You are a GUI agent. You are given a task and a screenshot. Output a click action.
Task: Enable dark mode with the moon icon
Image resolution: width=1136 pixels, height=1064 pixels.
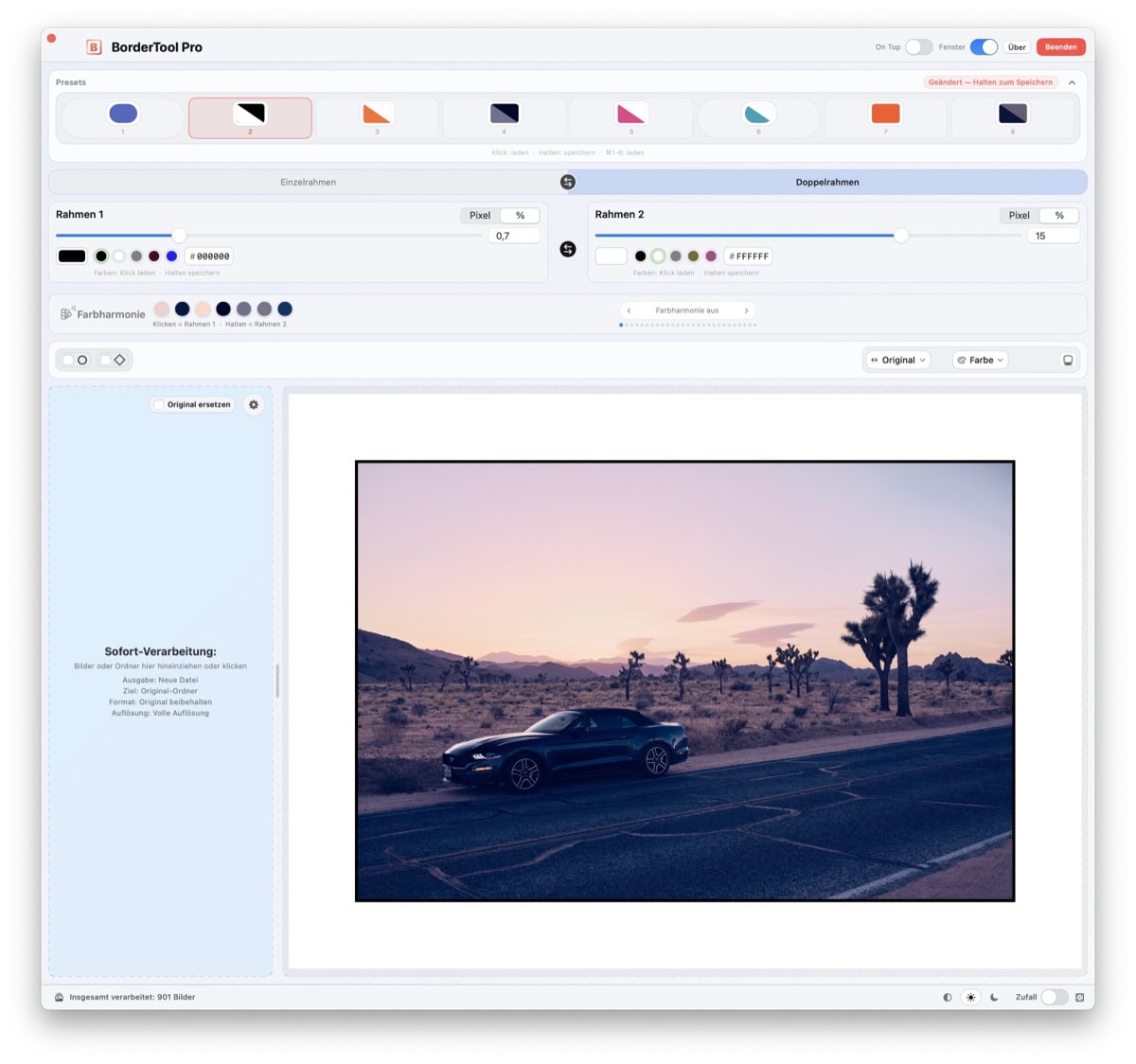[994, 997]
